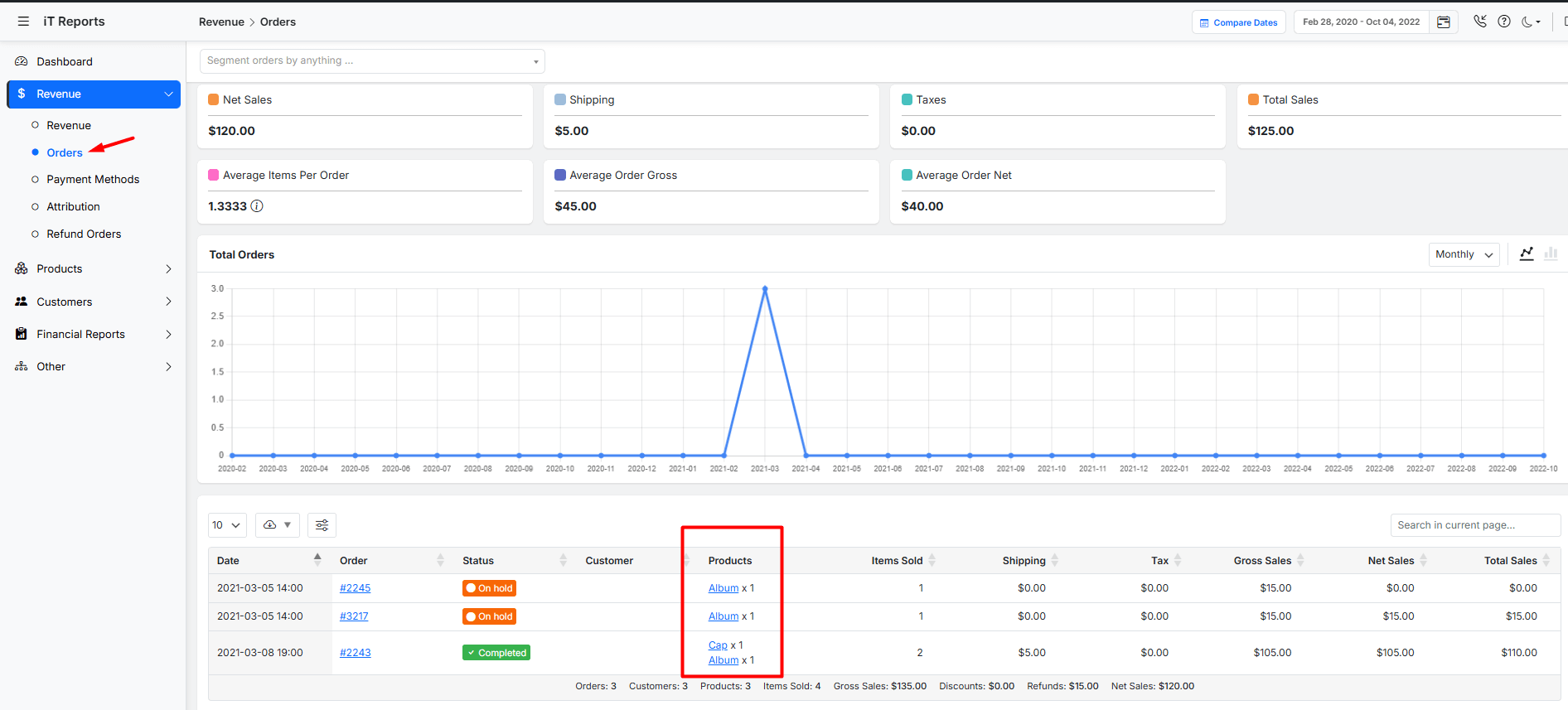The image size is (1568, 710).
Task: Expand the Other sidebar section
Action: click(168, 367)
